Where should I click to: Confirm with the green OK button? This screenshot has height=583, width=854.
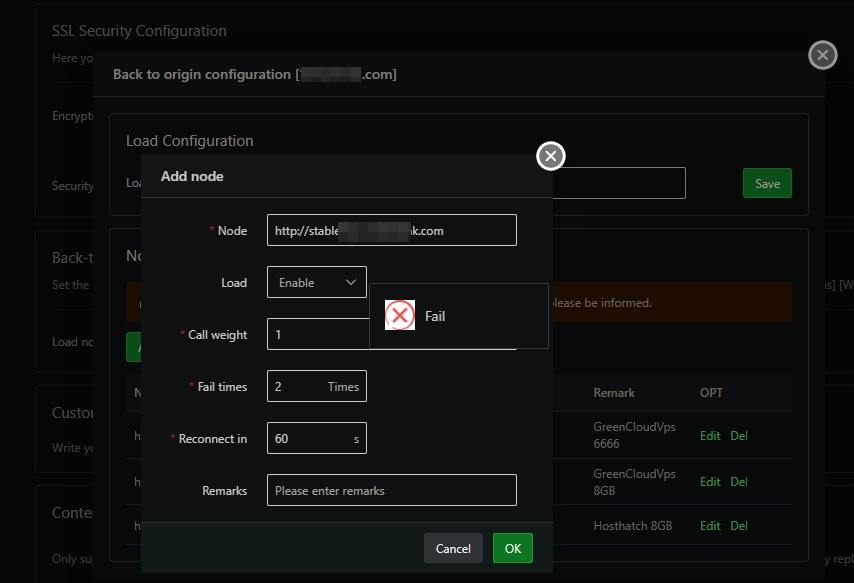point(512,548)
